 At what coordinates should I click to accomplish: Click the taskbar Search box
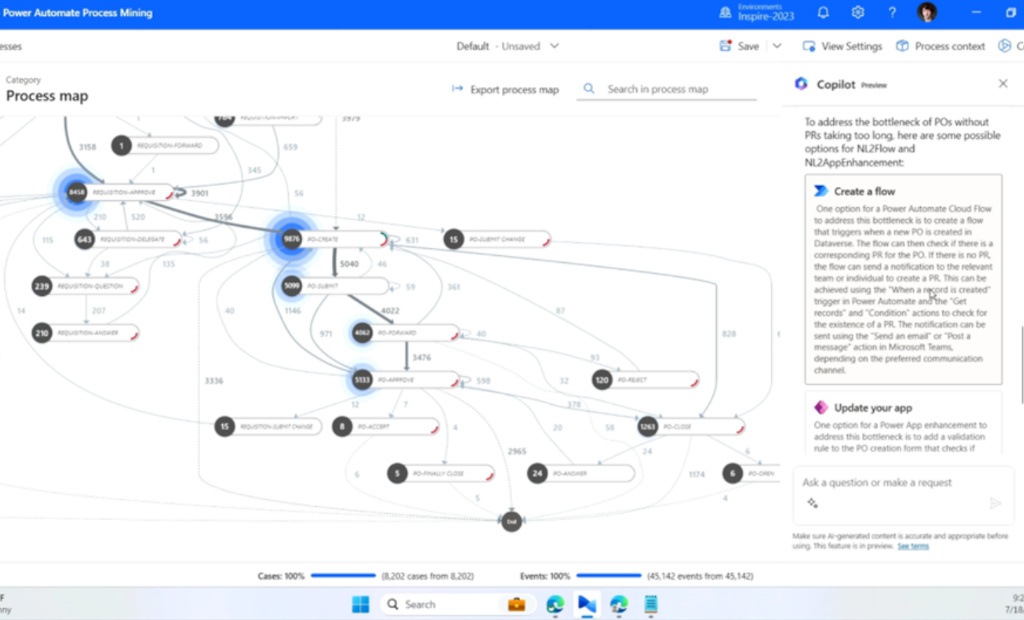(x=457, y=604)
